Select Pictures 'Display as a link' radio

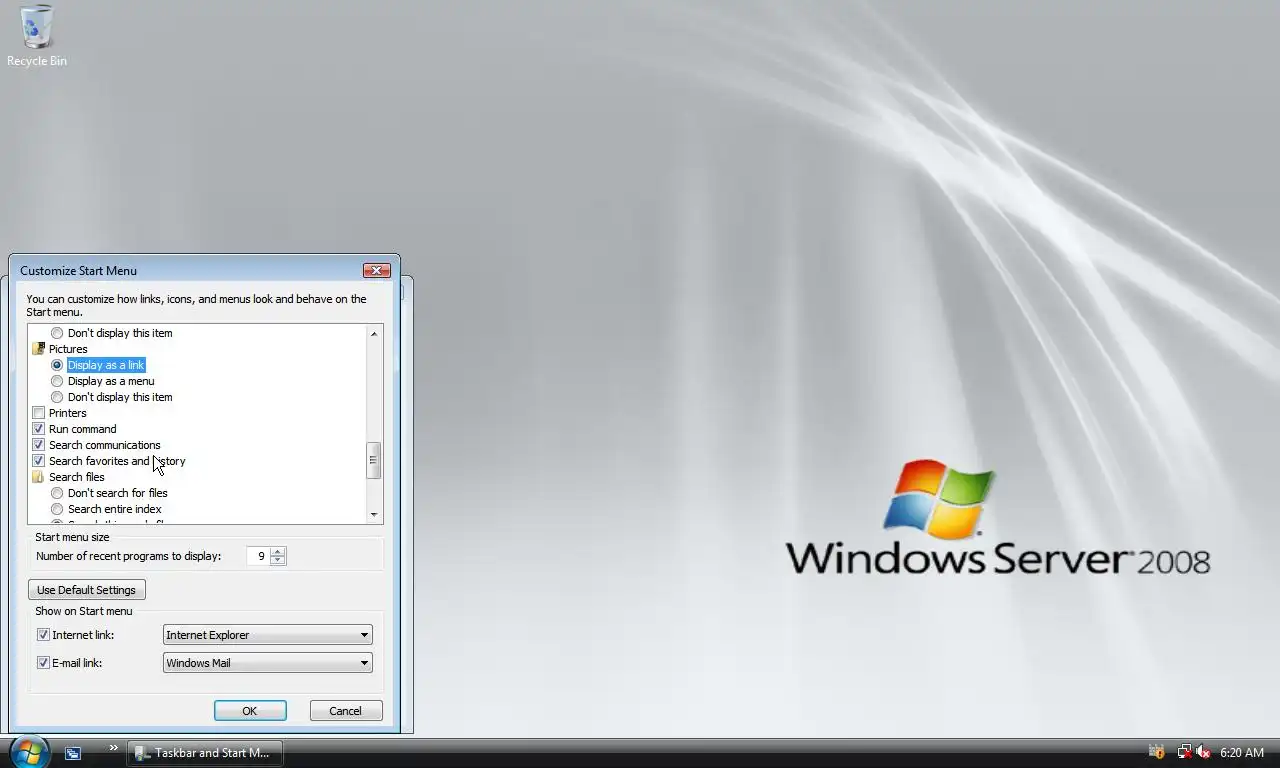57,365
